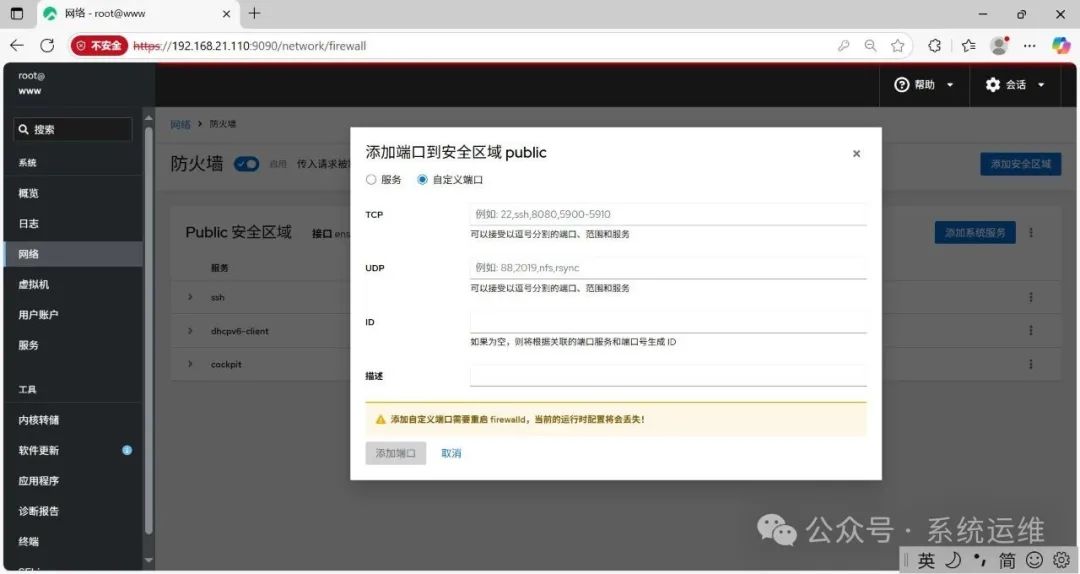The image size is (1080, 574).
Task: Click the TCP ports input field
Action: pos(667,214)
